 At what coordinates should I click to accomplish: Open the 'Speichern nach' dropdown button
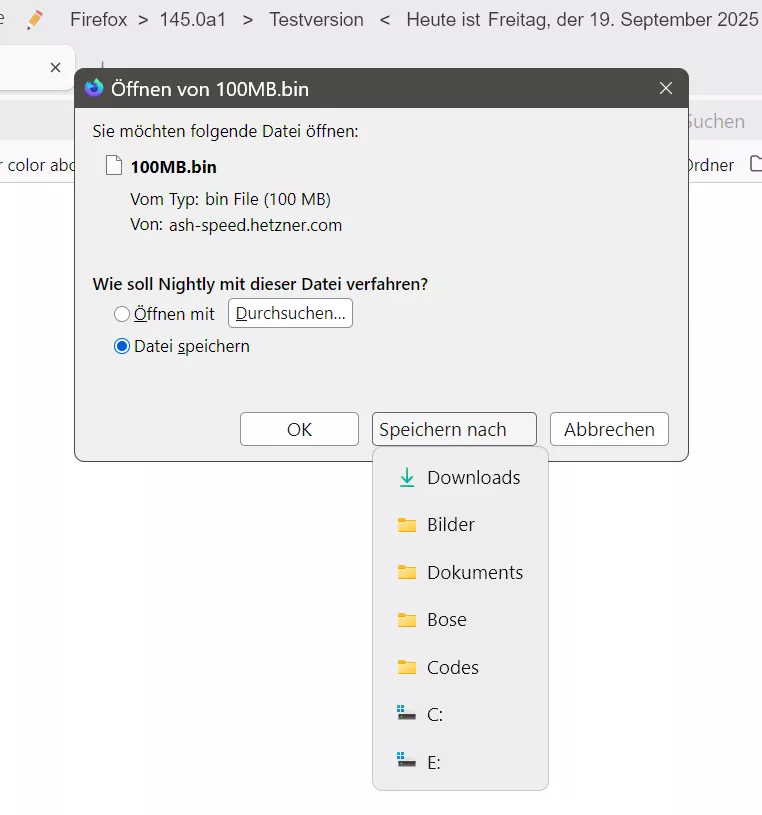(x=454, y=429)
